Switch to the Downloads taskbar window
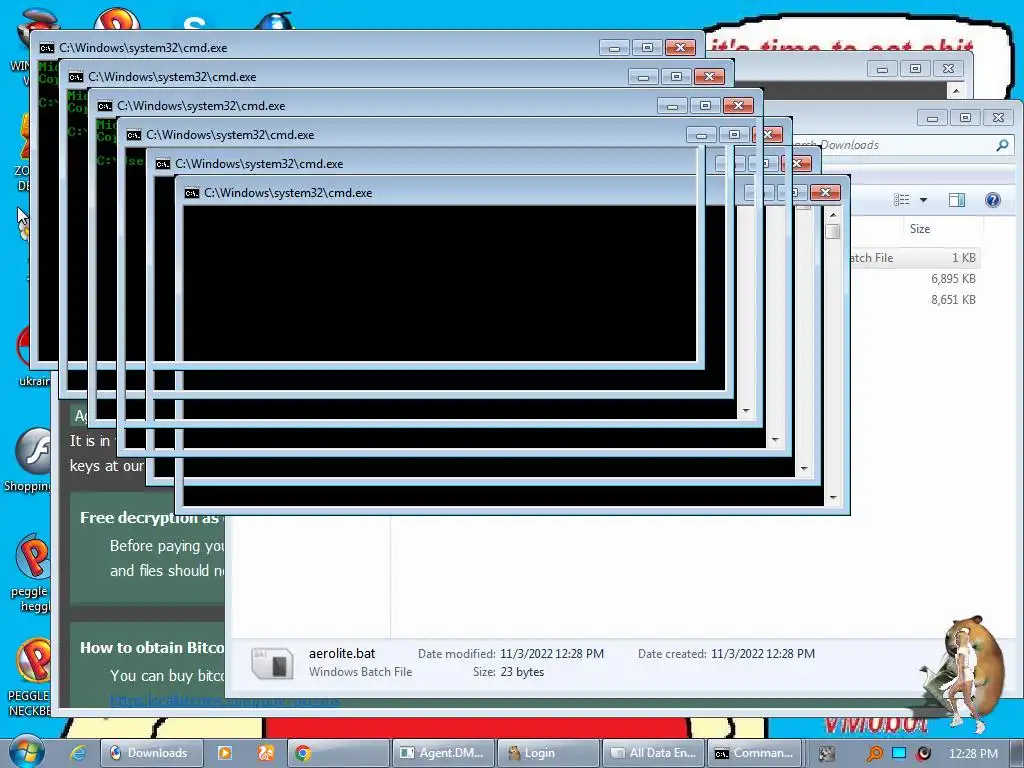The image size is (1024, 768). [x=152, y=753]
